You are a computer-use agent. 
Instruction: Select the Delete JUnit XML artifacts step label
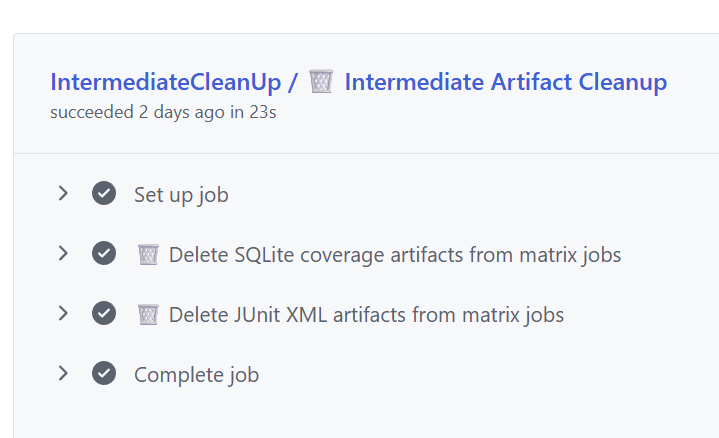click(x=366, y=315)
